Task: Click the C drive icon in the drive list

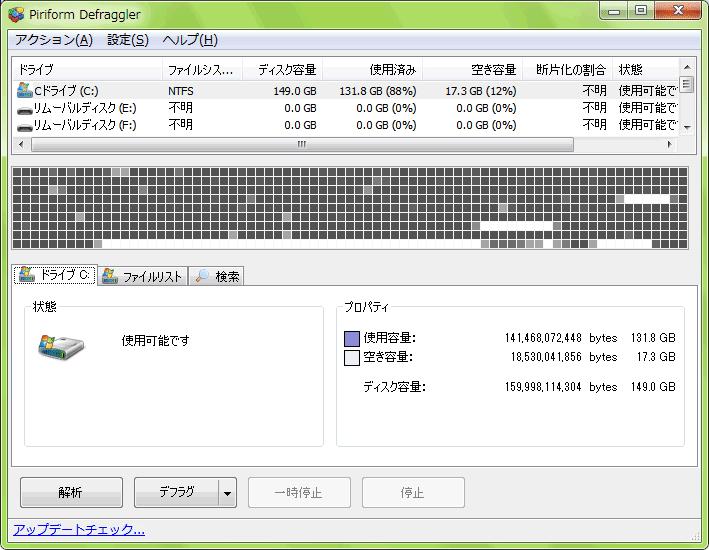Action: click(x=24, y=90)
